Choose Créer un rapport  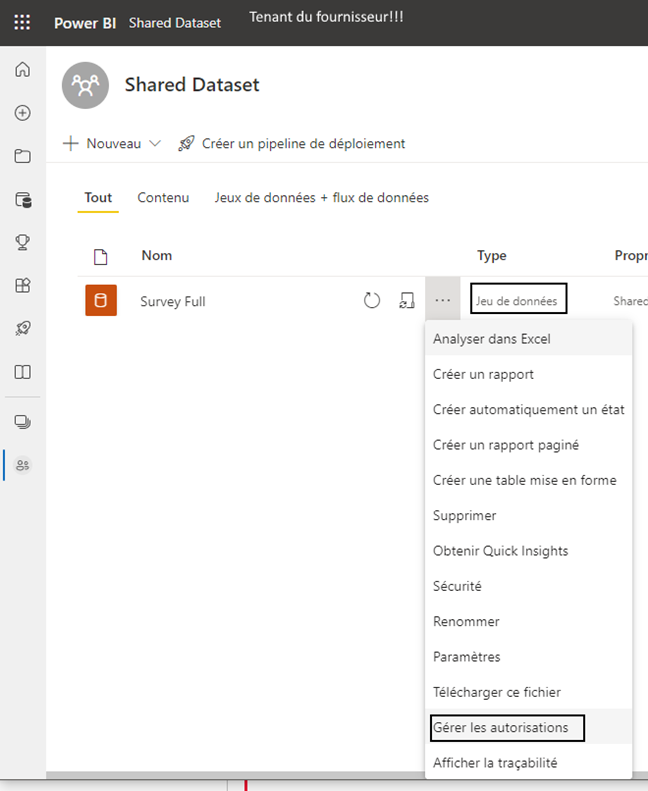[x=528, y=374]
